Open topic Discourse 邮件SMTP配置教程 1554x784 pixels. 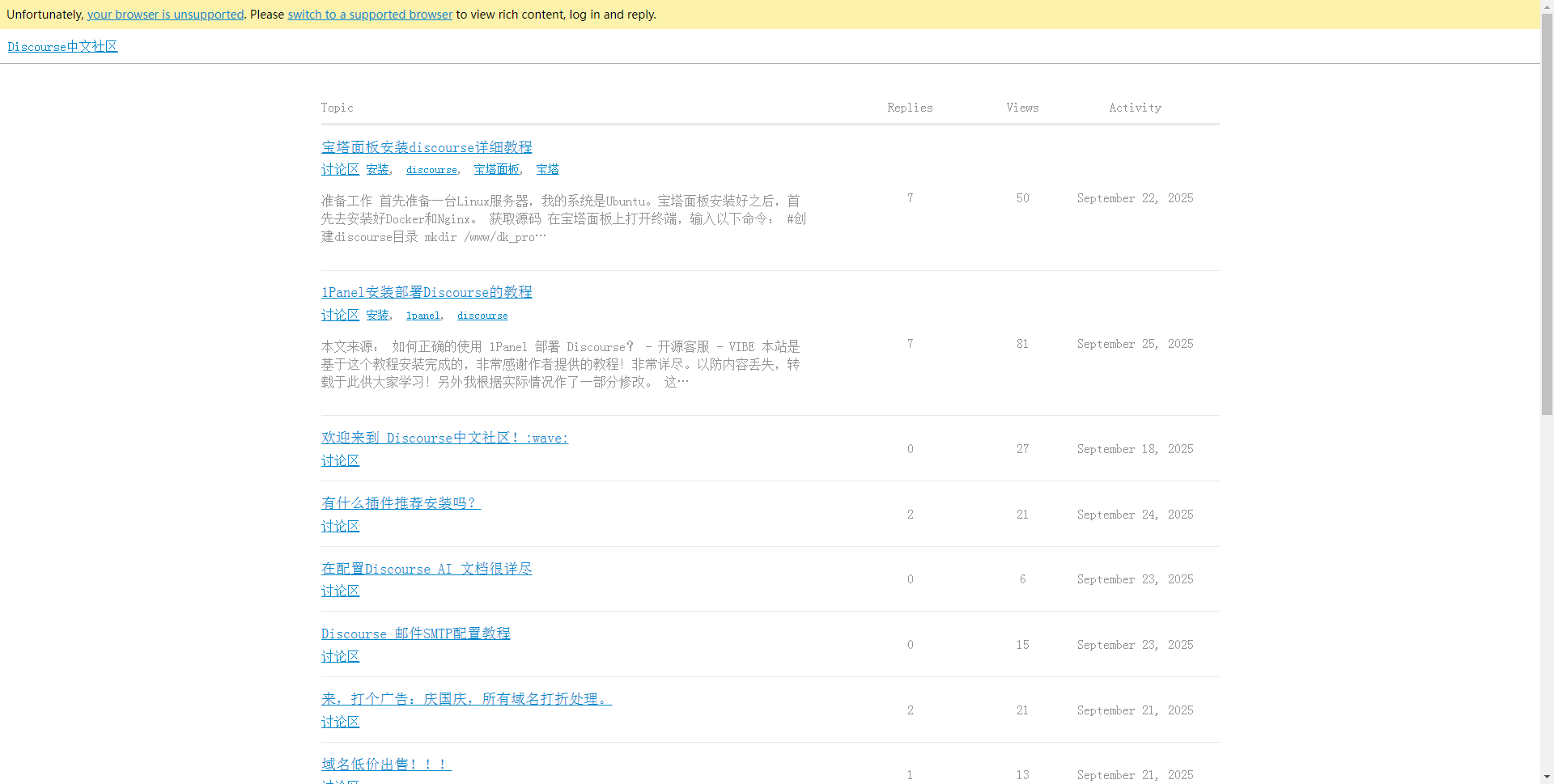(x=415, y=634)
